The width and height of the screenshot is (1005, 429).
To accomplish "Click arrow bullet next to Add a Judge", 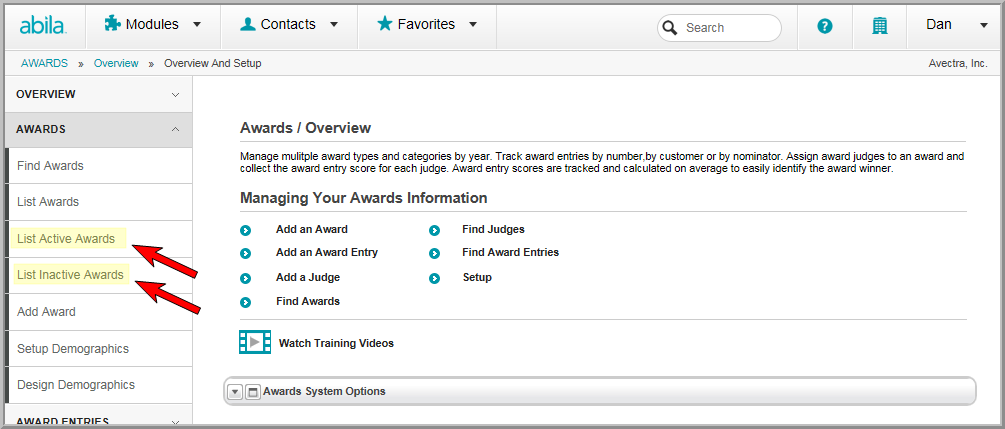I will (245, 278).
